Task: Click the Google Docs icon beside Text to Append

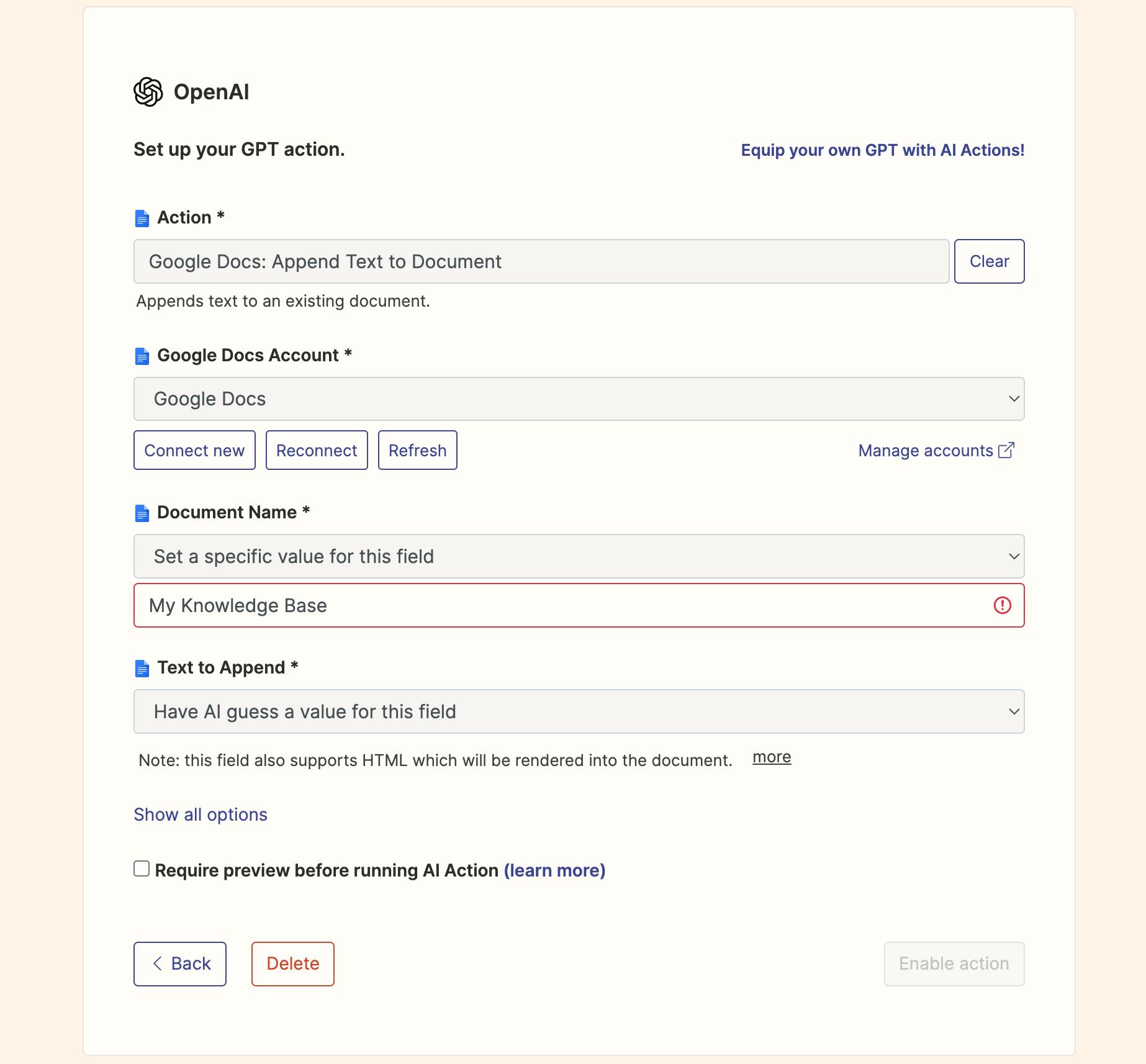Action: click(x=142, y=669)
